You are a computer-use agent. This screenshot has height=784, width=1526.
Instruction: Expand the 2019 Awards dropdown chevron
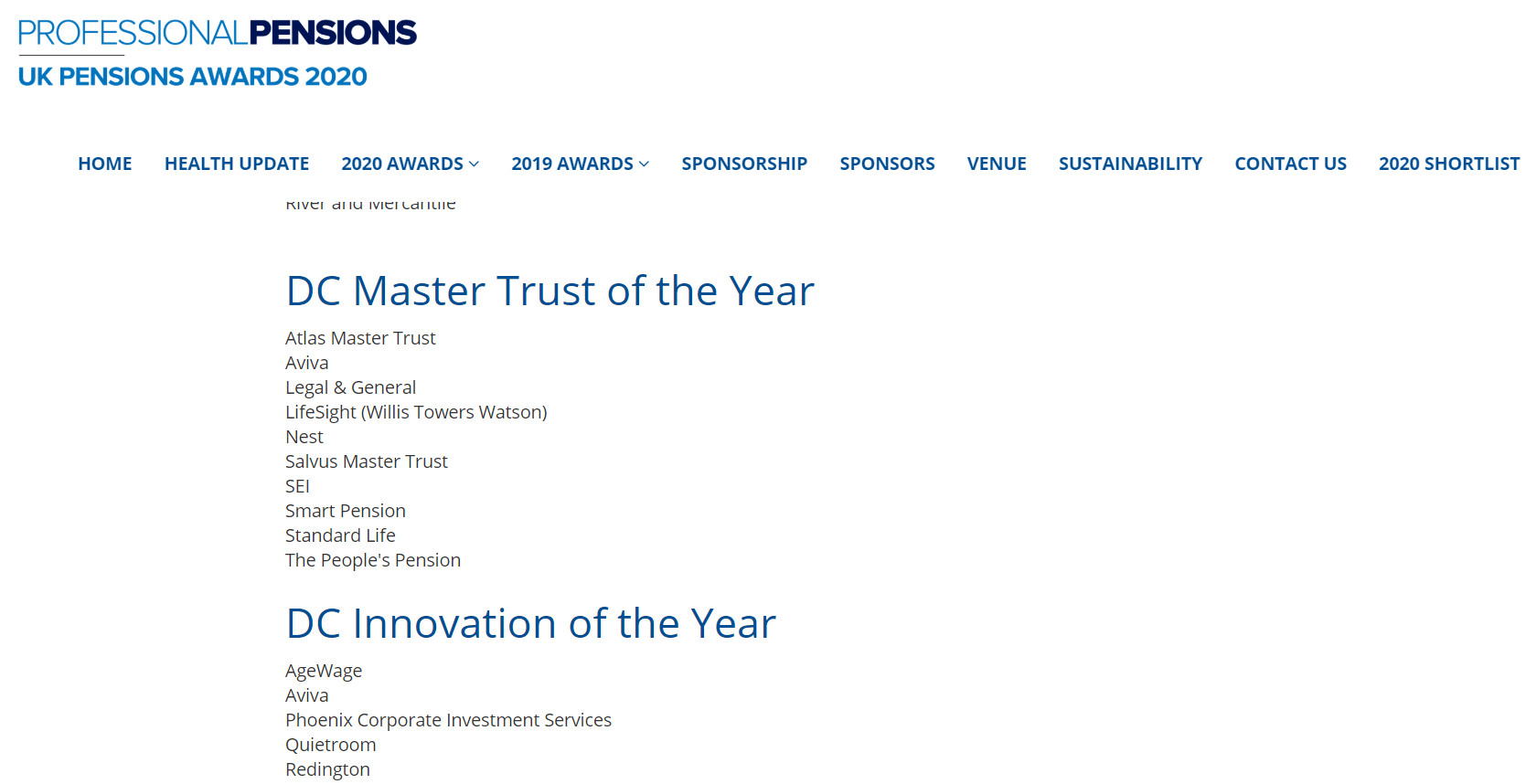[x=644, y=164]
